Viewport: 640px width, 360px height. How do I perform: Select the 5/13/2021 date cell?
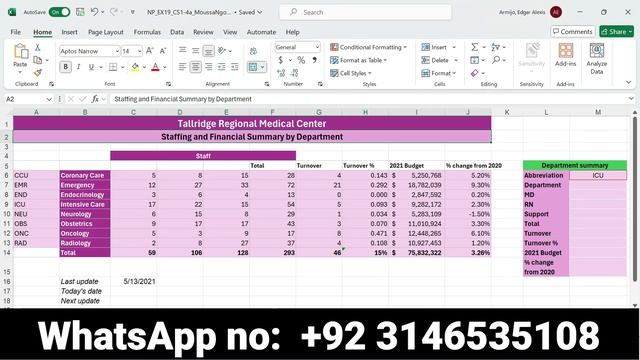click(133, 281)
